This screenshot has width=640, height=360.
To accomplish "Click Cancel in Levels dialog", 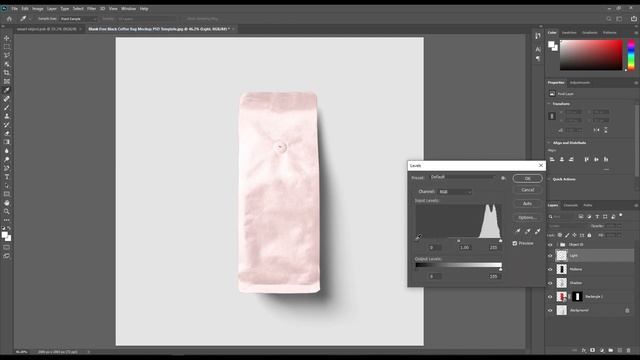I will [527, 190].
